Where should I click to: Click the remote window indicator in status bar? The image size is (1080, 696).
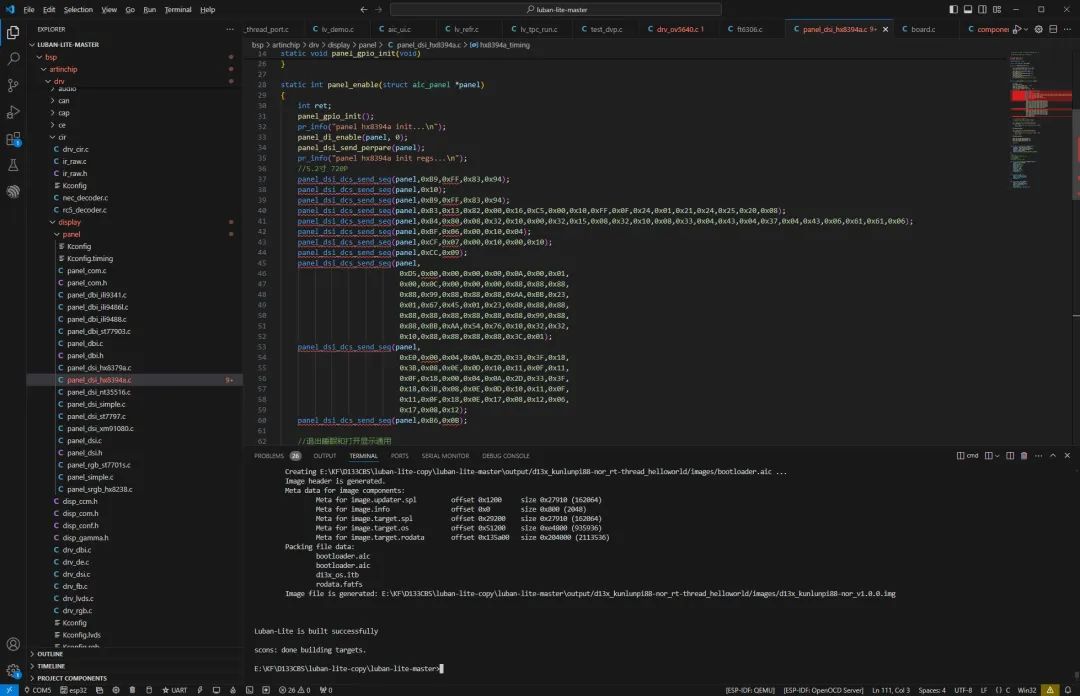coord(9,690)
